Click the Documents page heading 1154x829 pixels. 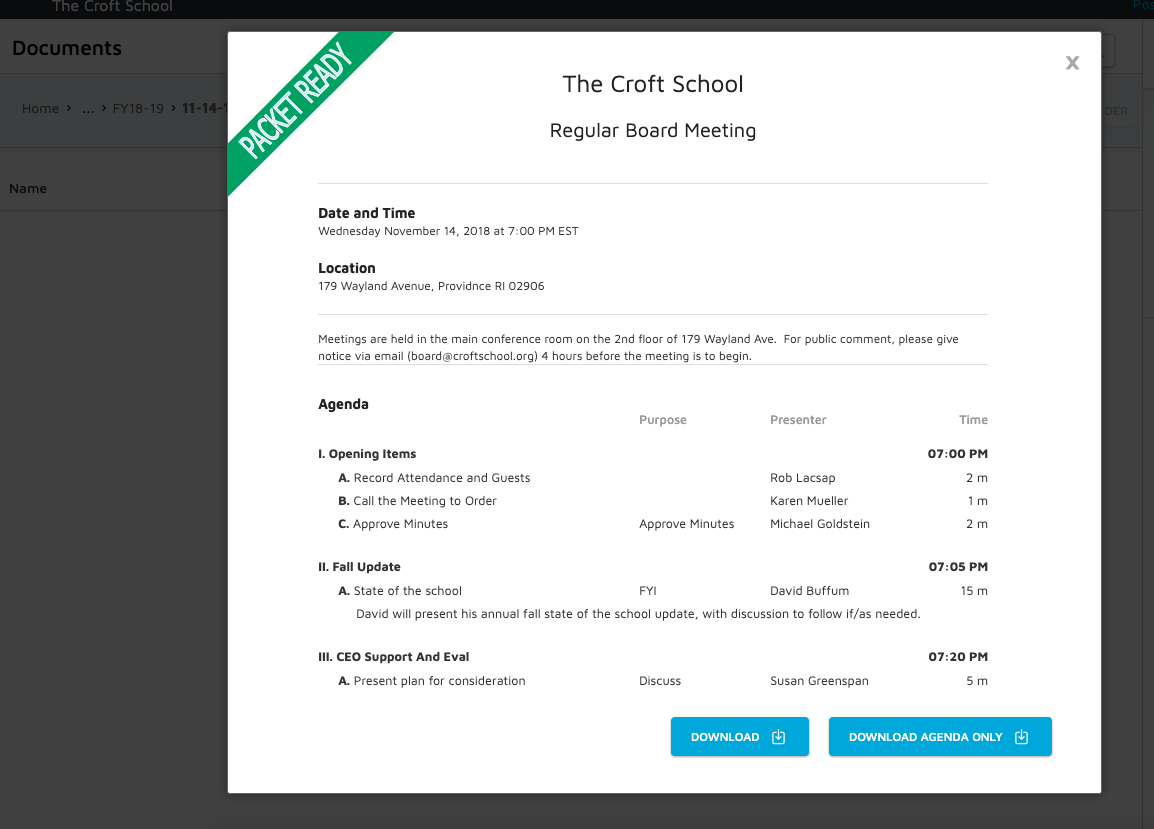[x=67, y=48]
